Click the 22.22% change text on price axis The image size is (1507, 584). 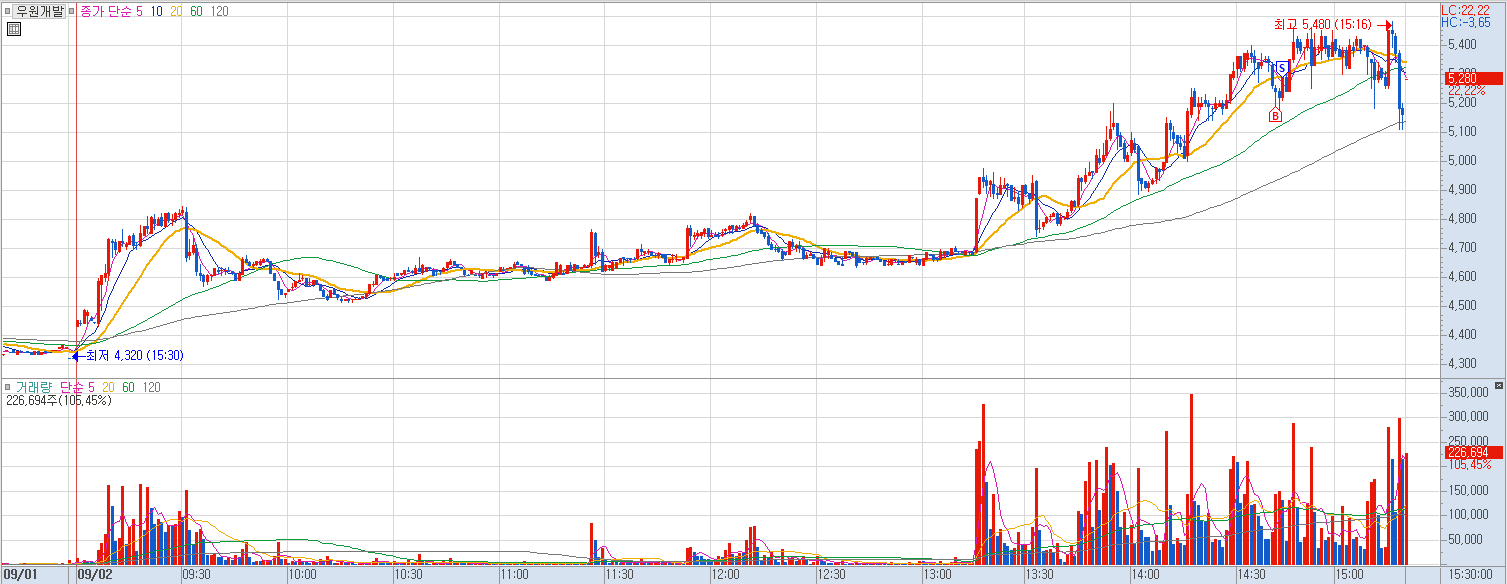[1466, 90]
